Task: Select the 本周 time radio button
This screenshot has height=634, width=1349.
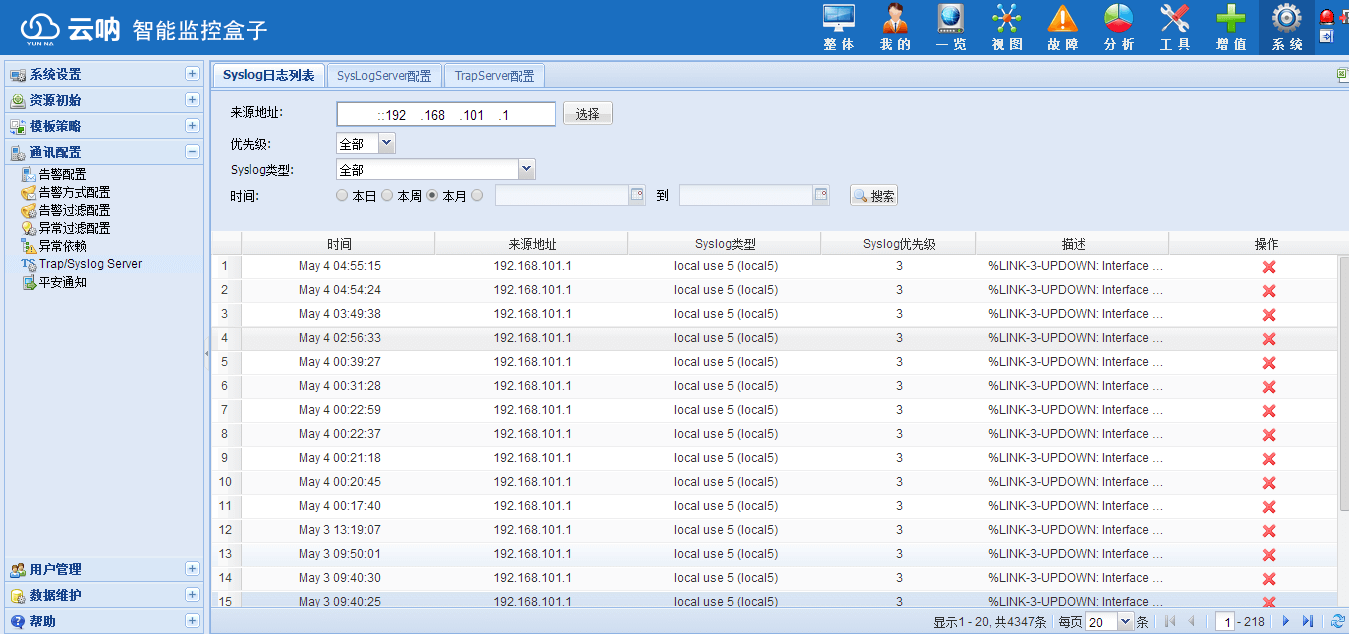Action: [387, 196]
